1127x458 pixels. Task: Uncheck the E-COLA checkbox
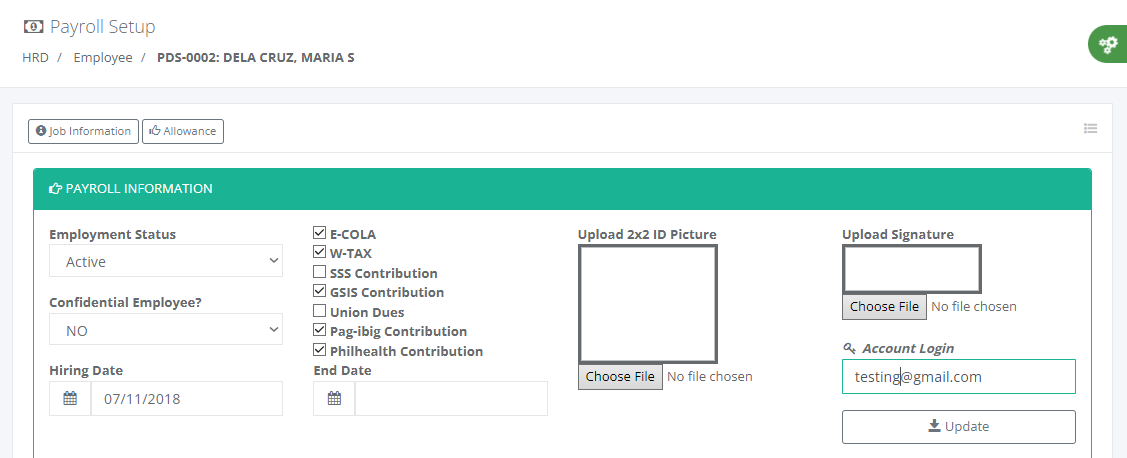coord(319,233)
